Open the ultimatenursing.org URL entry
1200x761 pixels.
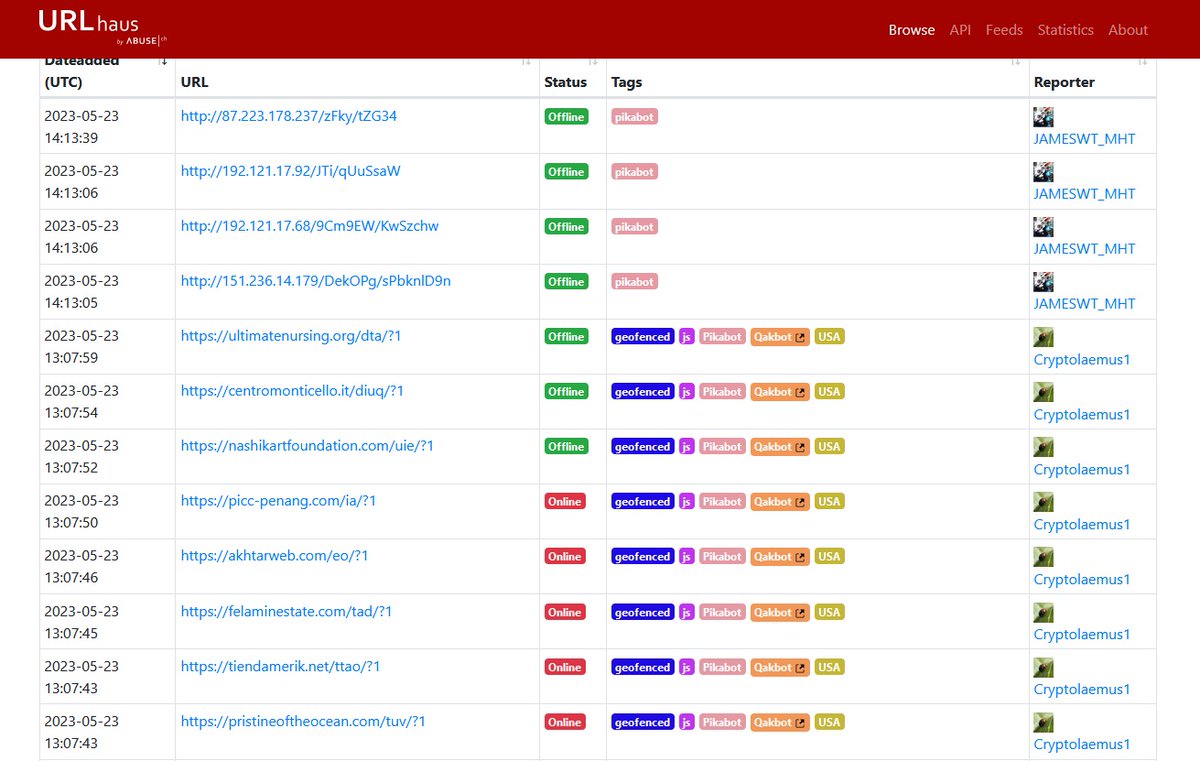tap(291, 336)
